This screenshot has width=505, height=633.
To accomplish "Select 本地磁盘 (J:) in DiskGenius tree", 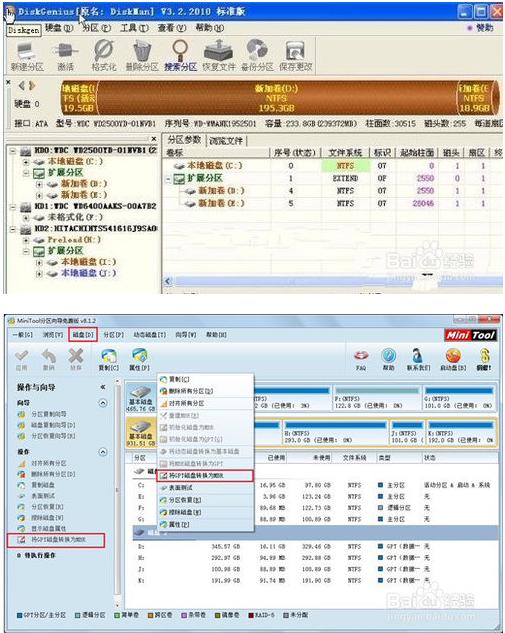I will (x=88, y=273).
